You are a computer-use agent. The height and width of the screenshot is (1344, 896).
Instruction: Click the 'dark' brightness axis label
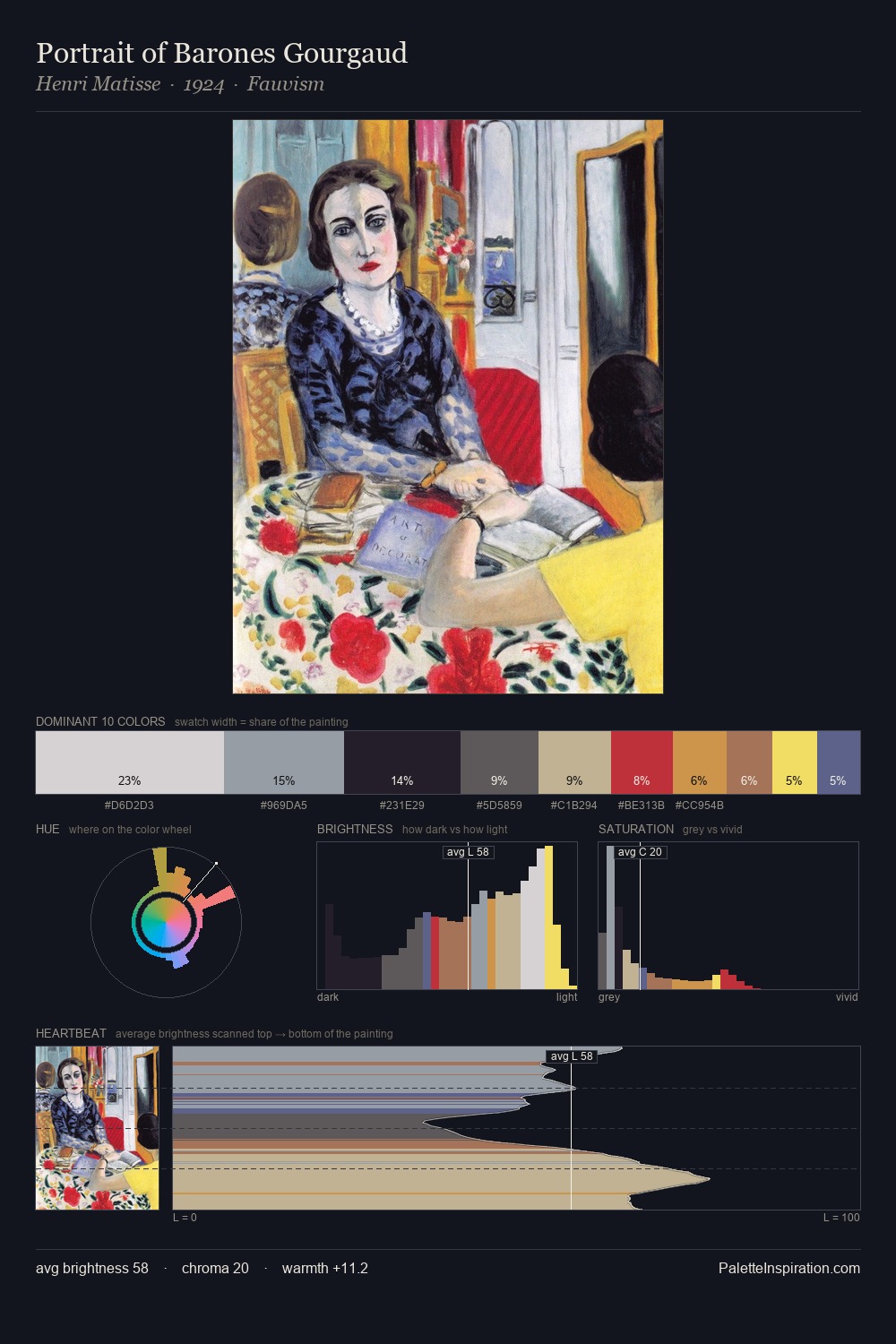[x=328, y=997]
